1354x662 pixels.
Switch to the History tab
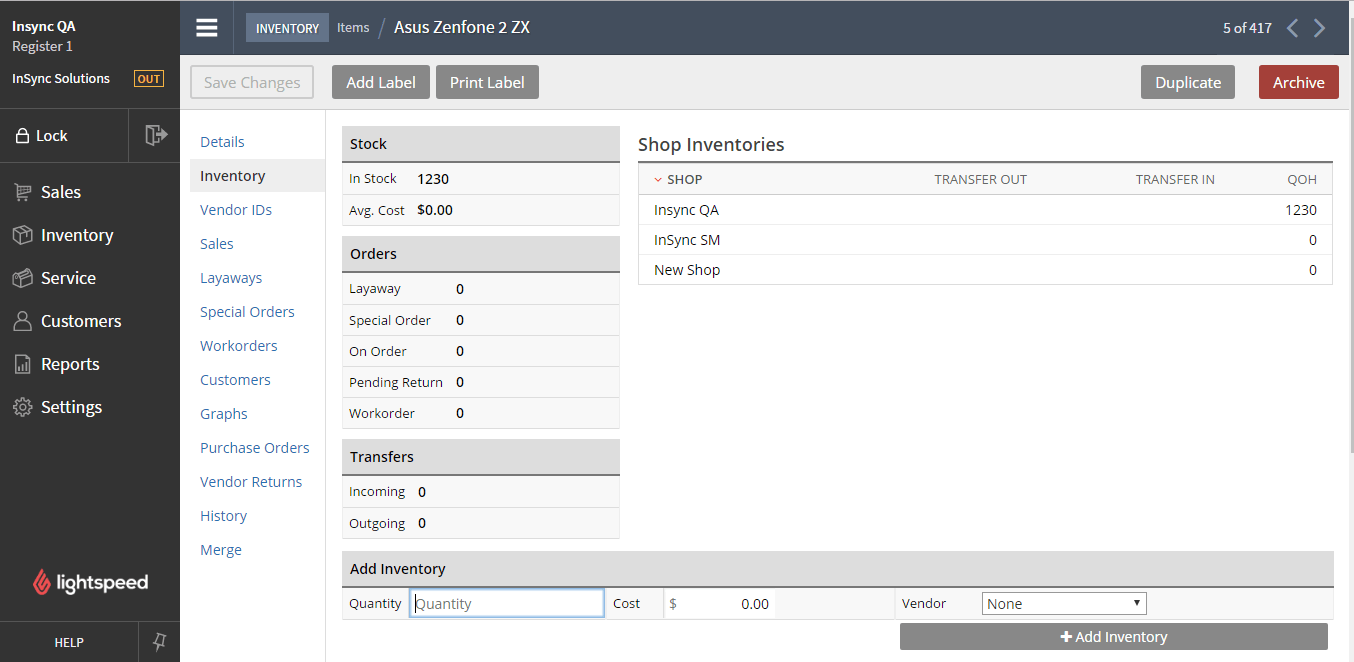[223, 516]
